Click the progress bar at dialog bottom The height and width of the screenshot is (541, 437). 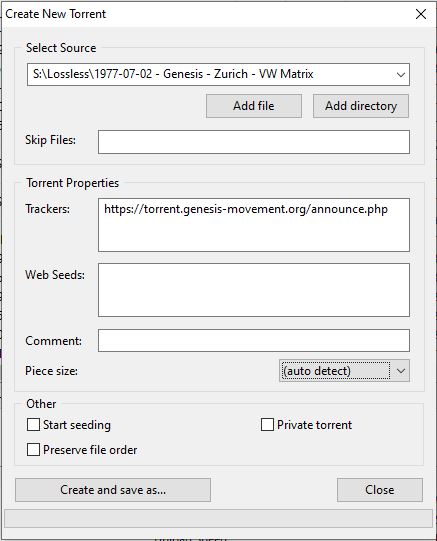pos(218,519)
